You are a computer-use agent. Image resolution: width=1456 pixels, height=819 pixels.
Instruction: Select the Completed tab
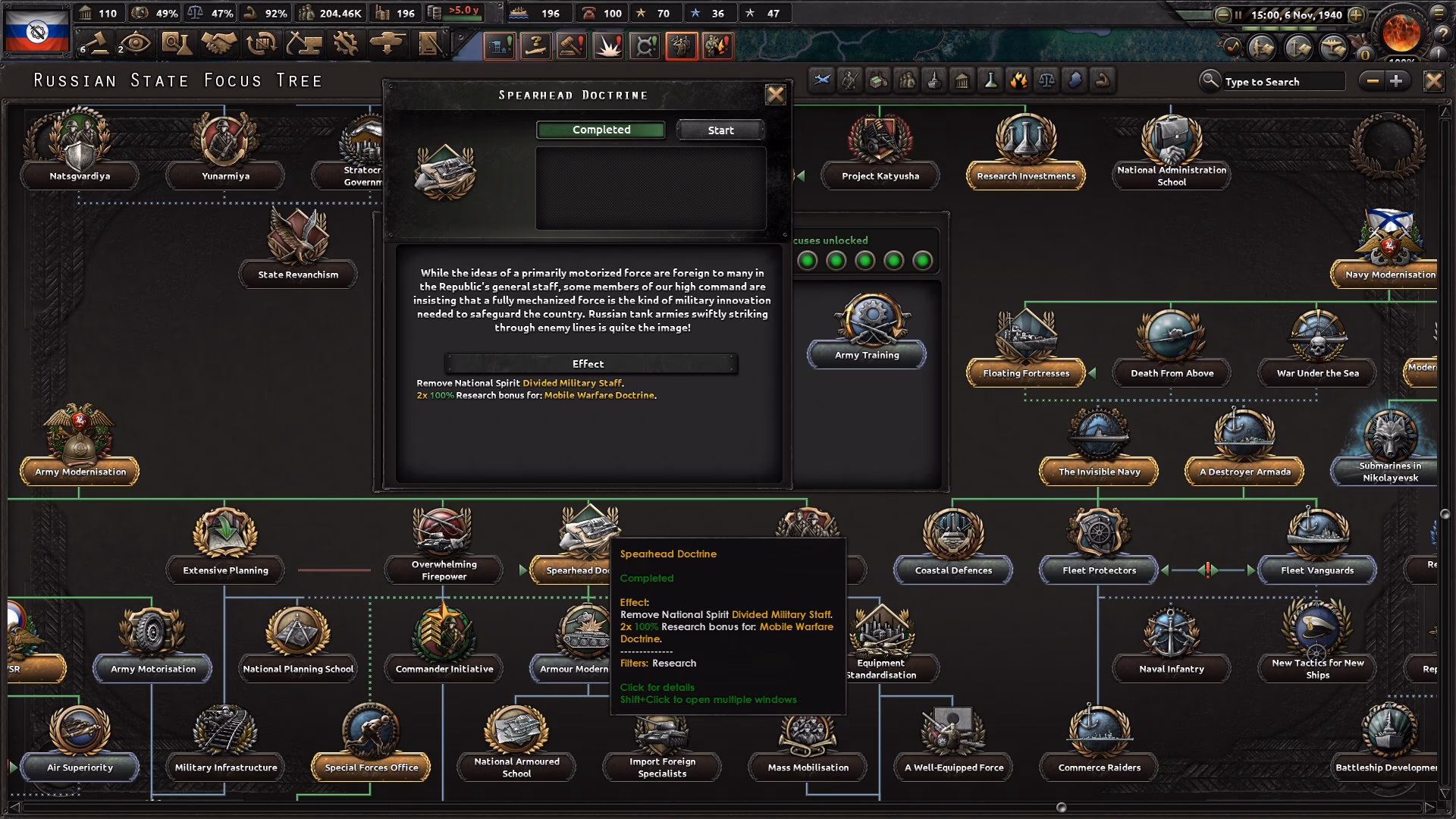(600, 130)
